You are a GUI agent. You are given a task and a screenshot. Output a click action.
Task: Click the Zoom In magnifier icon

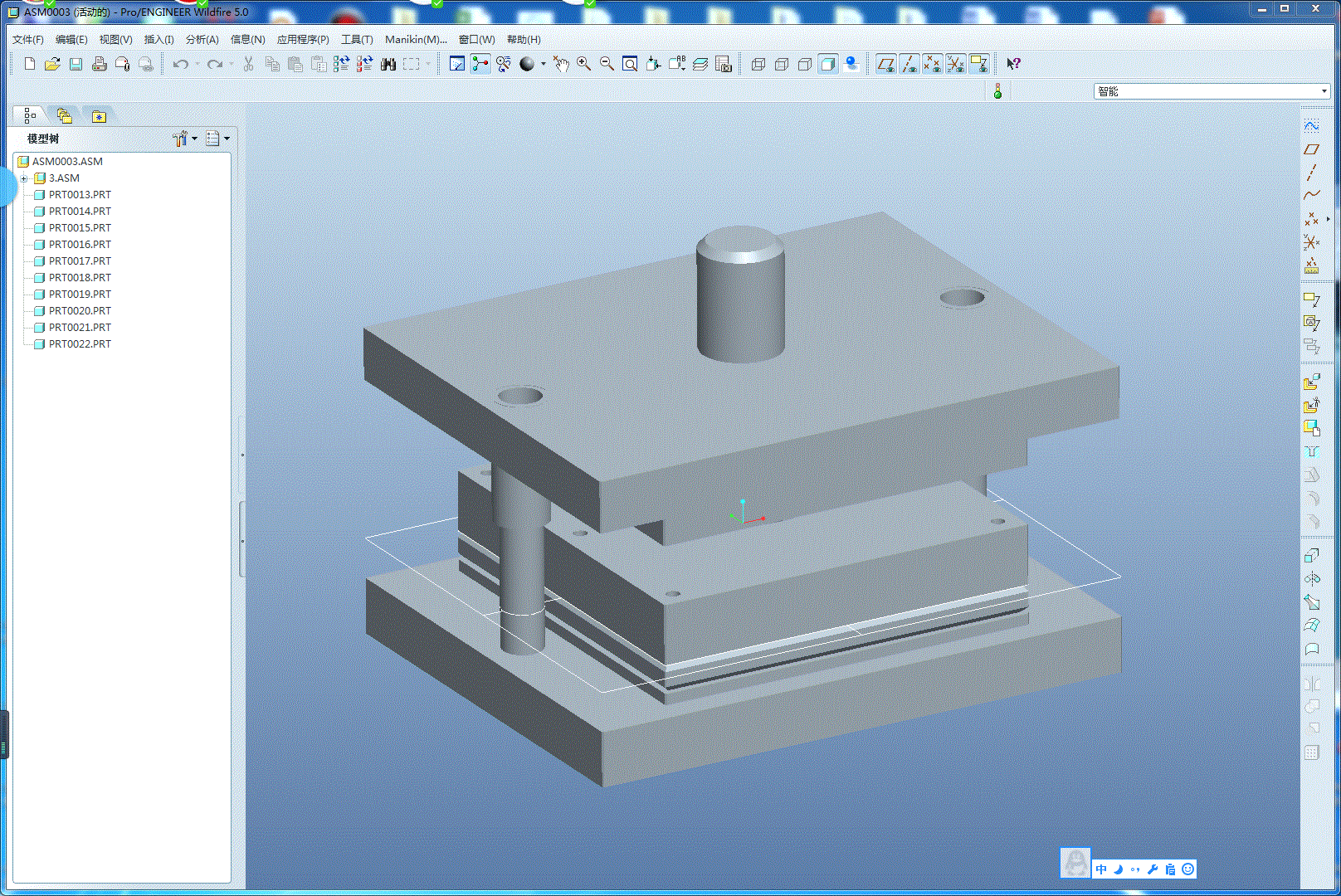point(583,64)
